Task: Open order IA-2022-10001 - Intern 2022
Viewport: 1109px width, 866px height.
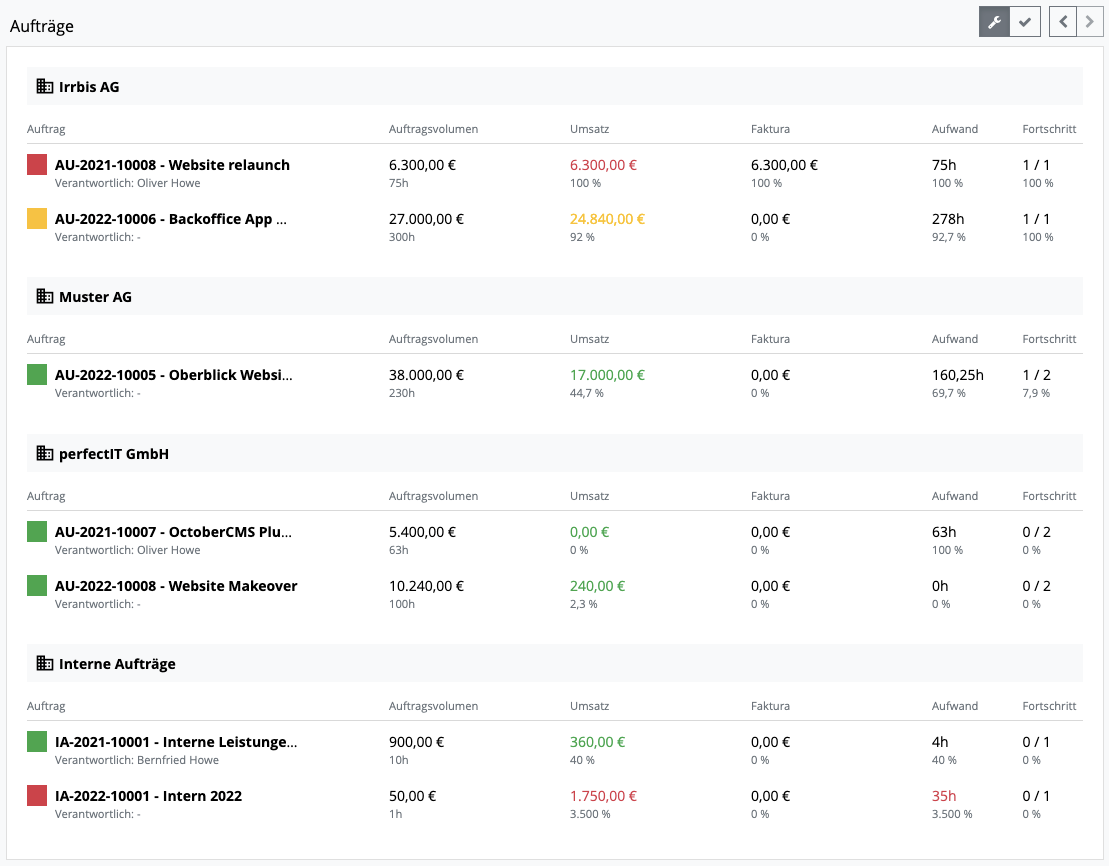Action: (149, 796)
